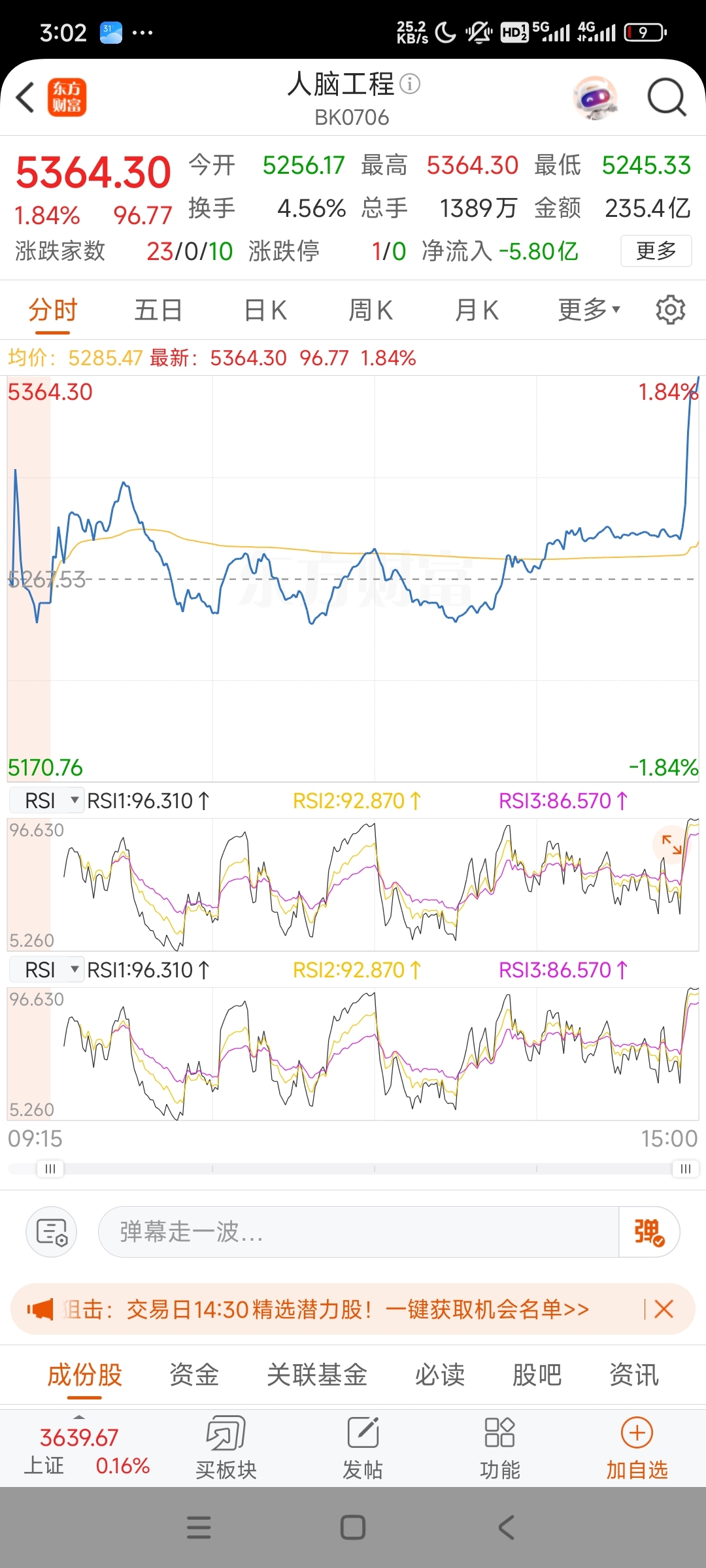706x1568 pixels.
Task: Grab the right timeline range handle
Action: click(x=685, y=1169)
